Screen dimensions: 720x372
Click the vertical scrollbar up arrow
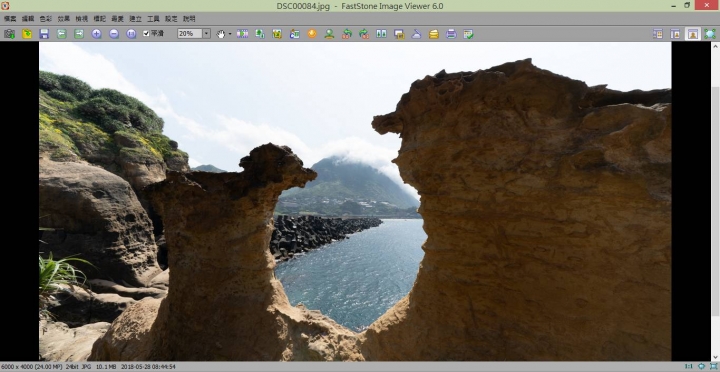[715, 46]
